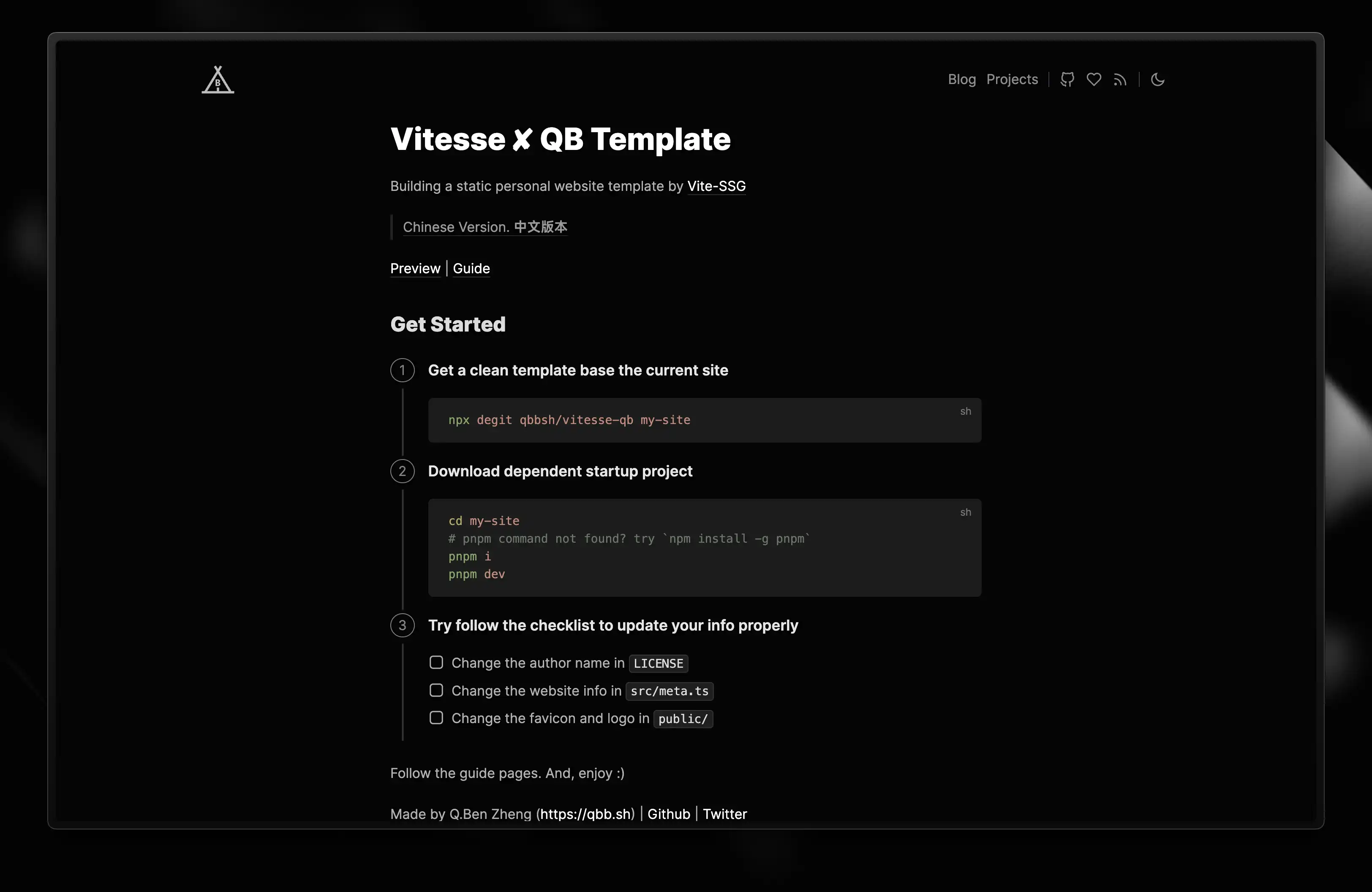The image size is (1372, 892).
Task: Click the site logo icon
Action: tap(218, 79)
